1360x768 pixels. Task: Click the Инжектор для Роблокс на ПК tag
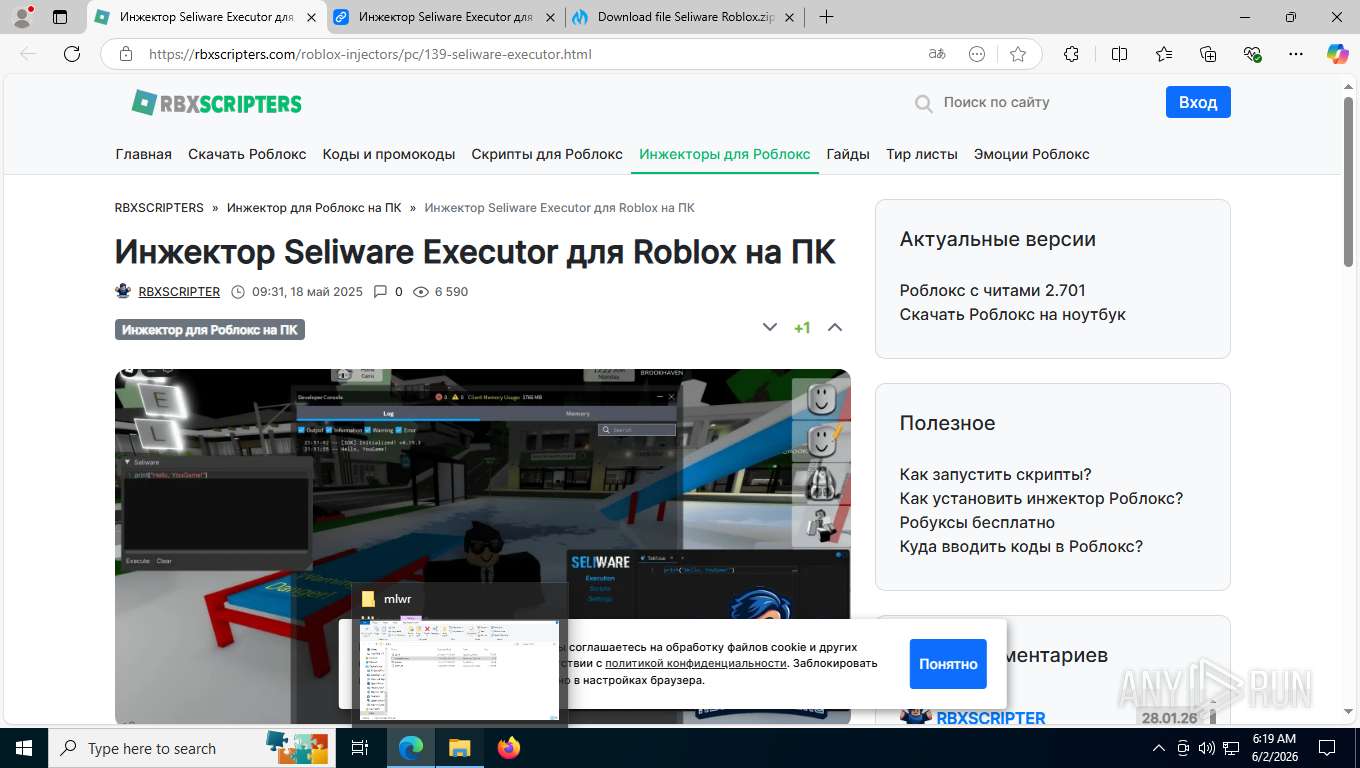pos(210,330)
